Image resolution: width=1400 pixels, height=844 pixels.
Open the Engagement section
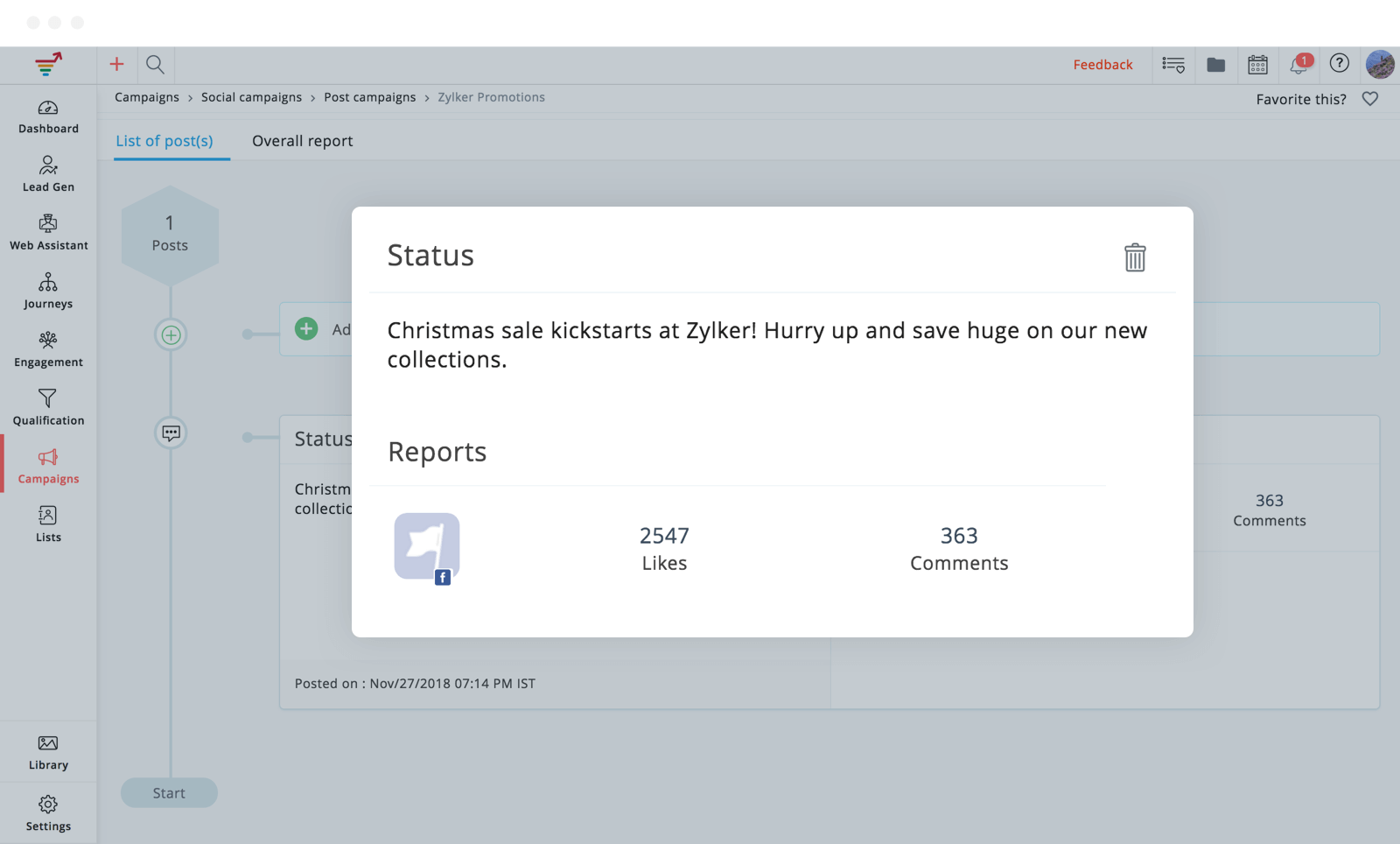48,349
